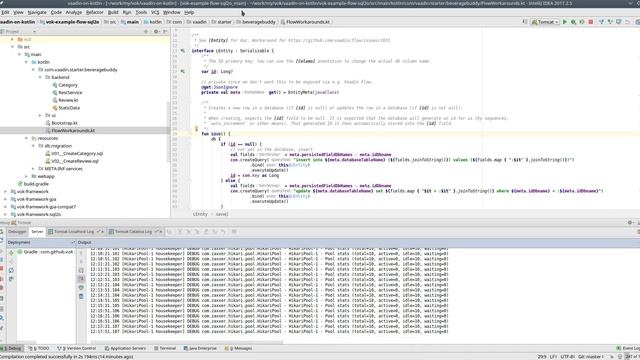Image resolution: width=640 pixels, height=360 pixels.
Task: Hide the Project tool window
Action: [165, 31]
